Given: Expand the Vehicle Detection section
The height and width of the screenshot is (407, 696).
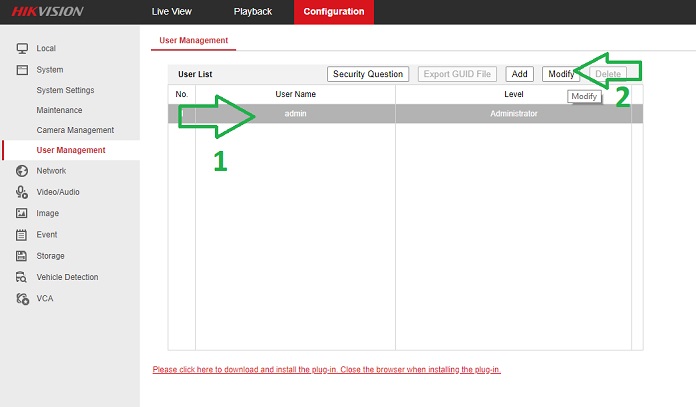Looking at the screenshot, I should coord(67,277).
